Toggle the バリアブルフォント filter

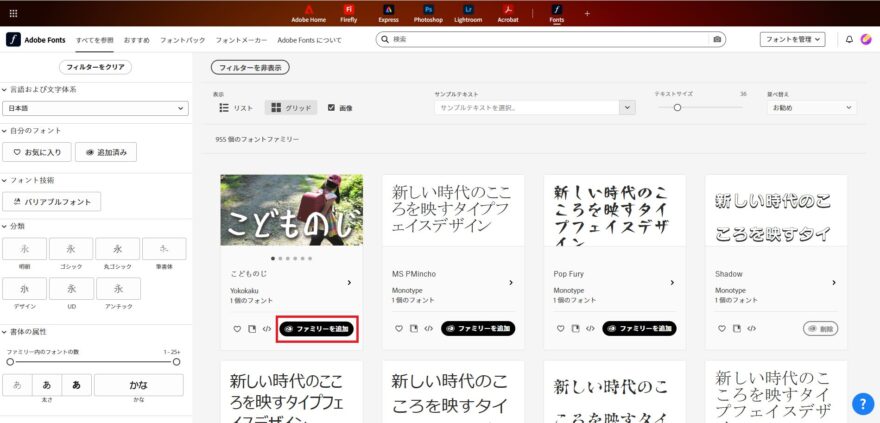pyautogui.click(x=52, y=201)
